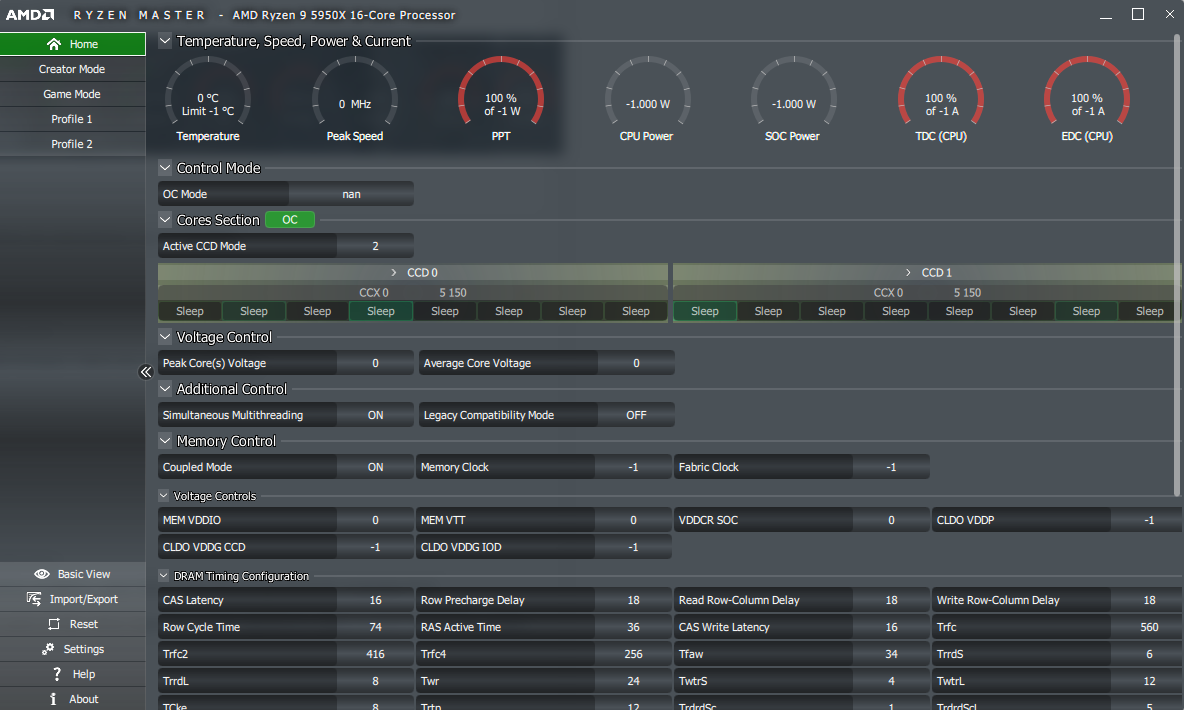The image size is (1184, 710).
Task: Expand the CCD 1 arrow
Action: (908, 273)
